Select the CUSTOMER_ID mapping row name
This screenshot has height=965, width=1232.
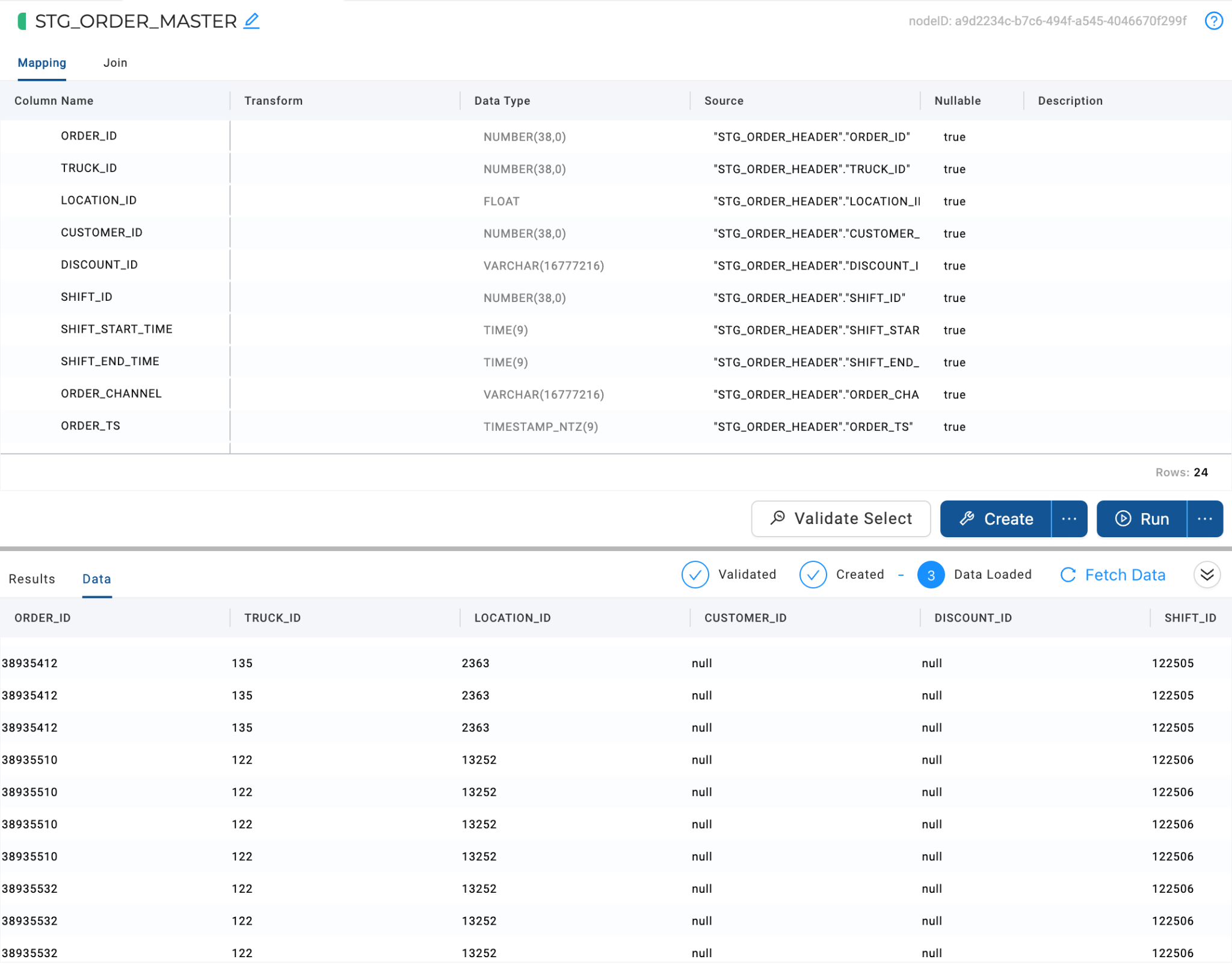pyautogui.click(x=102, y=232)
